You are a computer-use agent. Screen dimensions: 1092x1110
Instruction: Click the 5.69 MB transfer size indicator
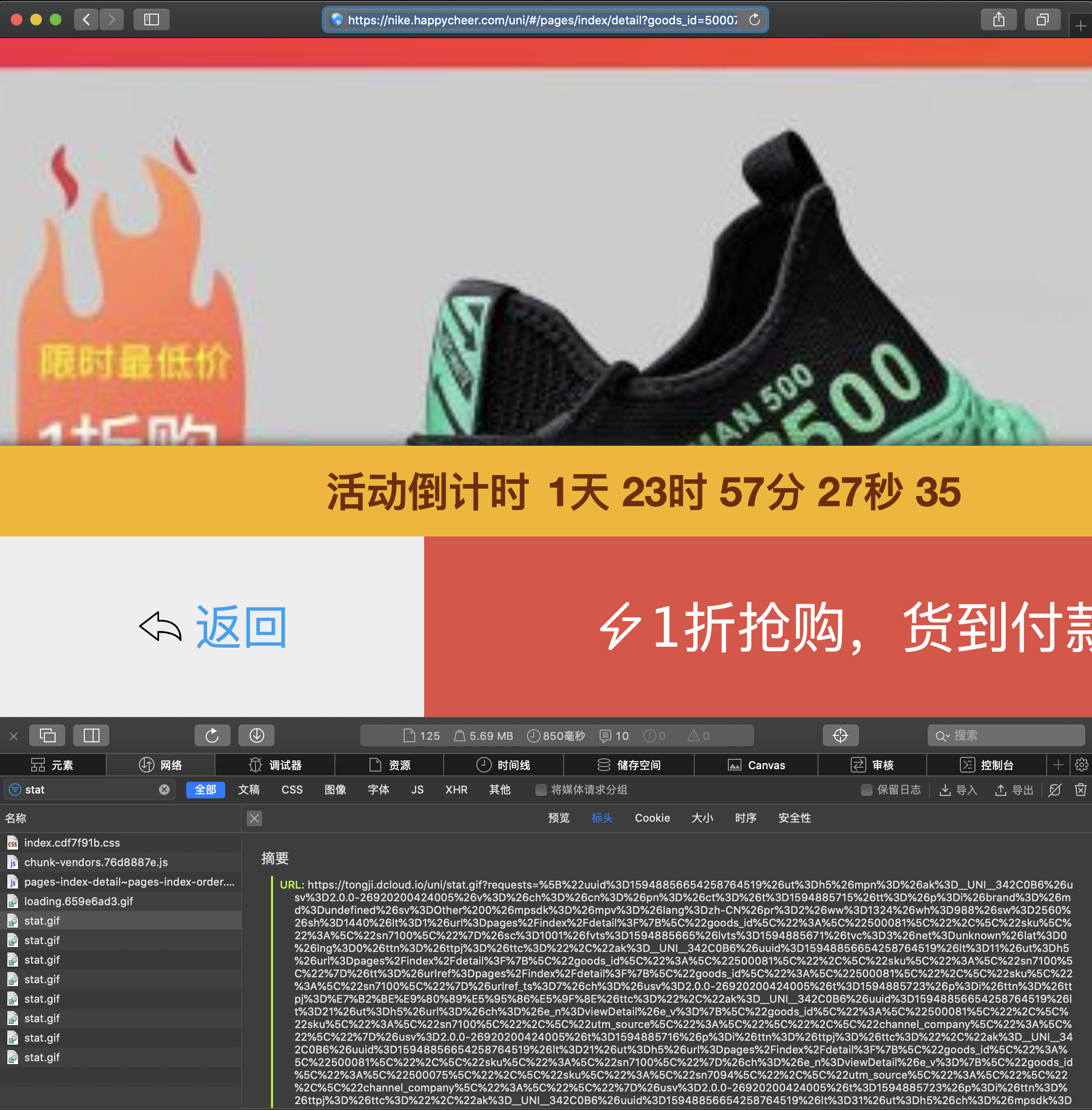pos(484,736)
